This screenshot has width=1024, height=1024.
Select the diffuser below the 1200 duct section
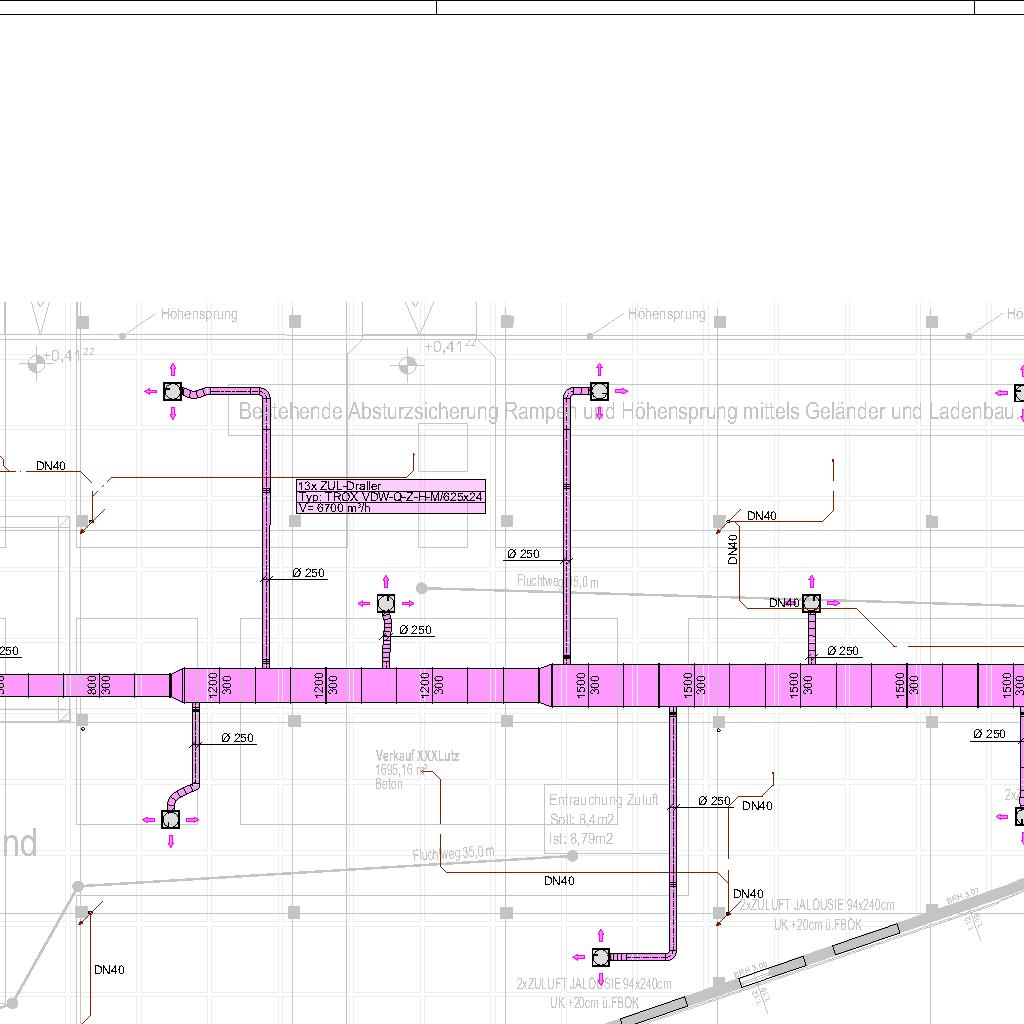[x=170, y=820]
